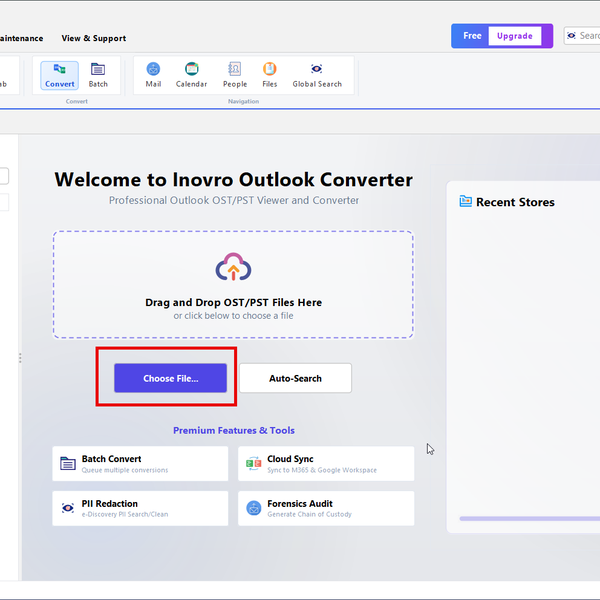Image resolution: width=600 pixels, height=600 pixels.
Task: Click the PII Redaction eye icon
Action: 68,508
